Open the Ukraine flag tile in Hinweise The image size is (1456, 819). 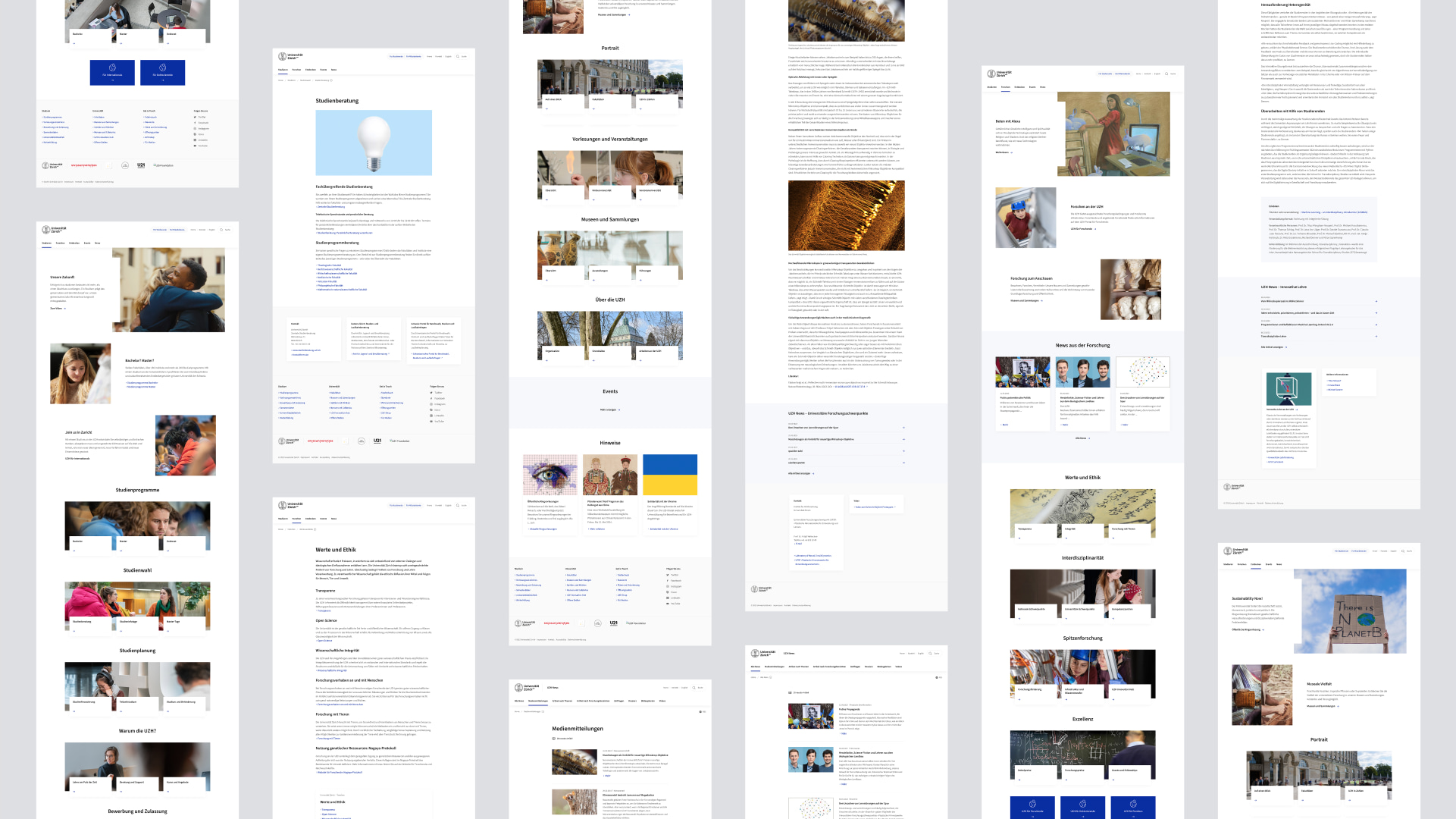(x=669, y=475)
